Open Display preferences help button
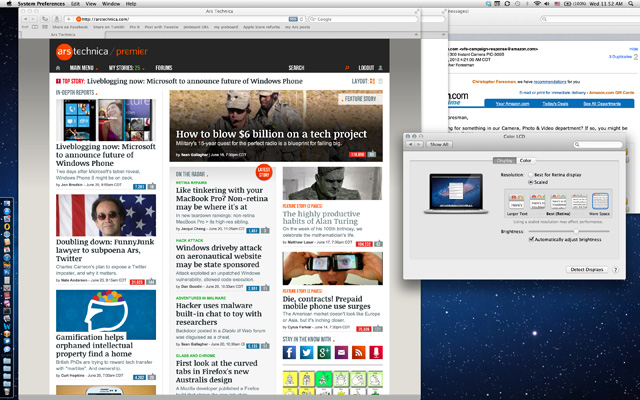Viewport: 640px width, 400px height. [616, 270]
